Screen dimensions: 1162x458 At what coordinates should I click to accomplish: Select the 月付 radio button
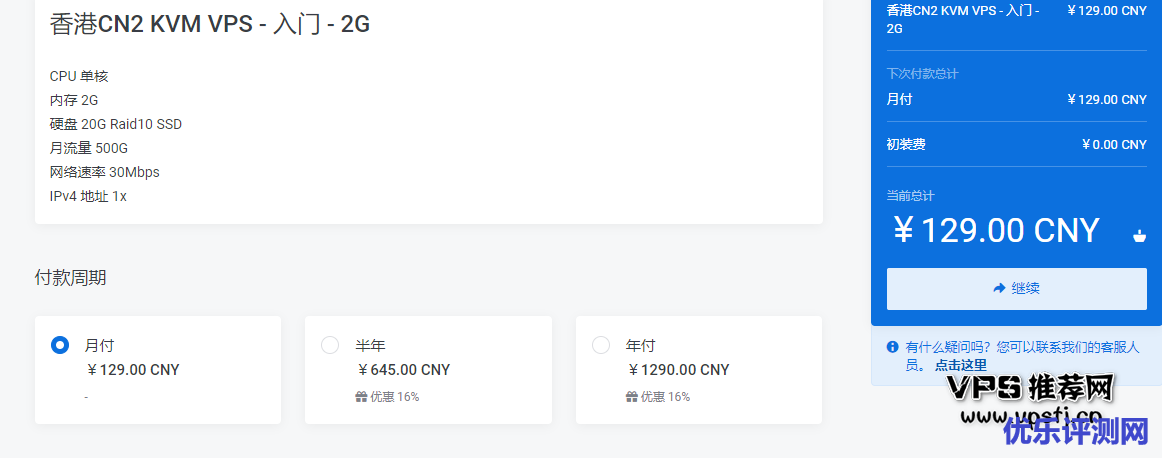pos(60,345)
